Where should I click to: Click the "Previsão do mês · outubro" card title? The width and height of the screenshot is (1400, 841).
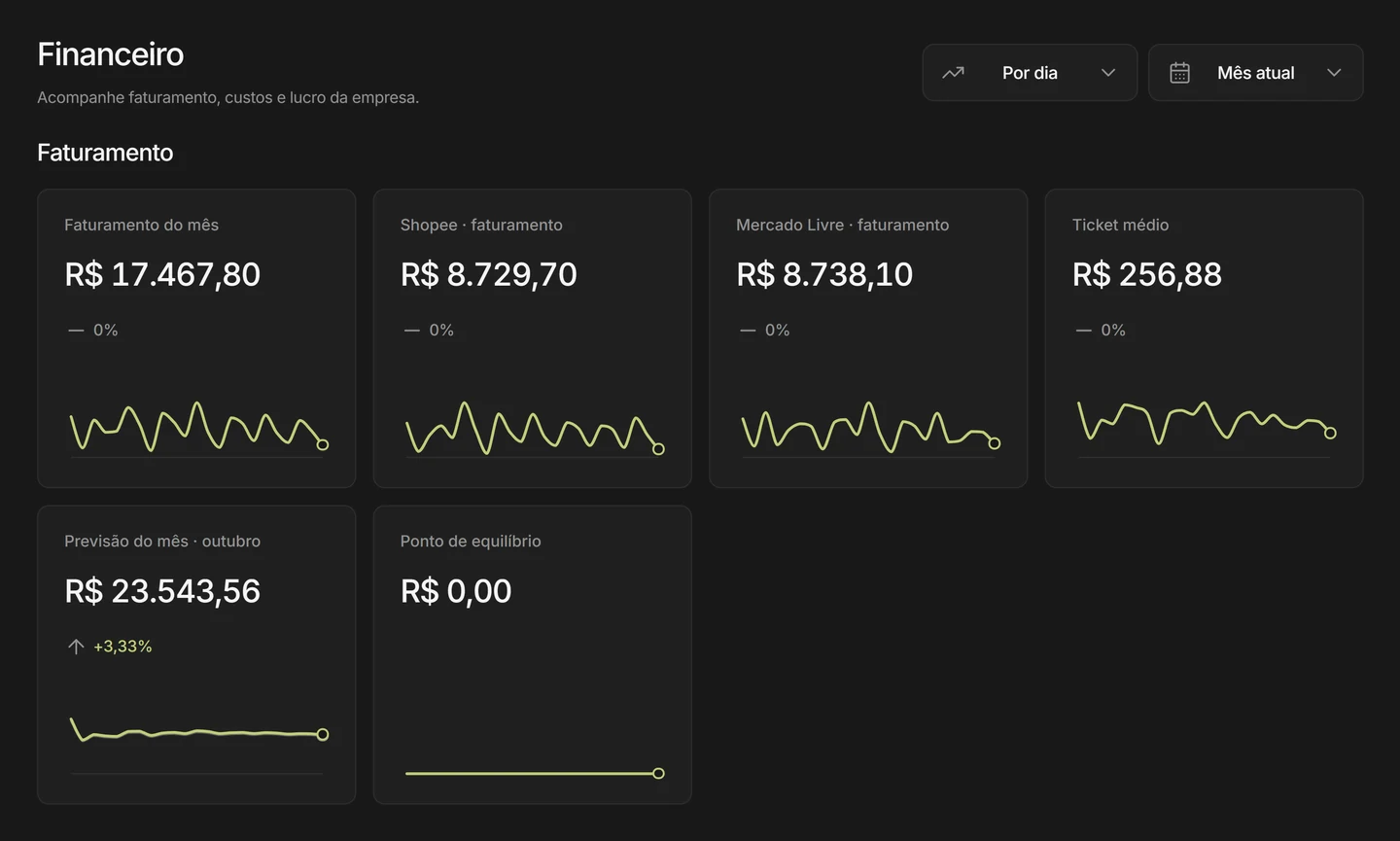click(162, 541)
